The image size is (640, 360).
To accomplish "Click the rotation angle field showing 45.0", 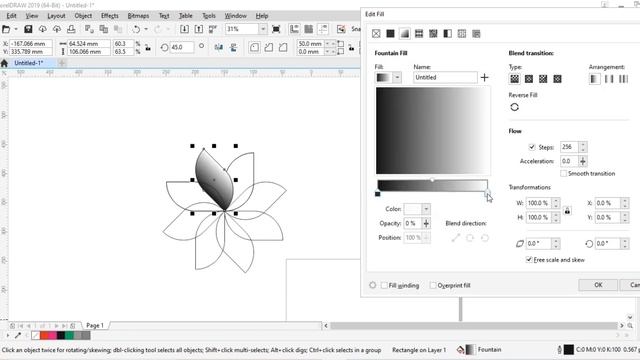I will [181, 47].
